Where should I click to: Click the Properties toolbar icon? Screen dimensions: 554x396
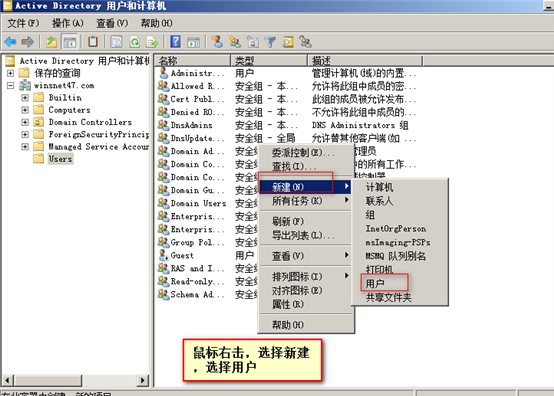(116, 42)
